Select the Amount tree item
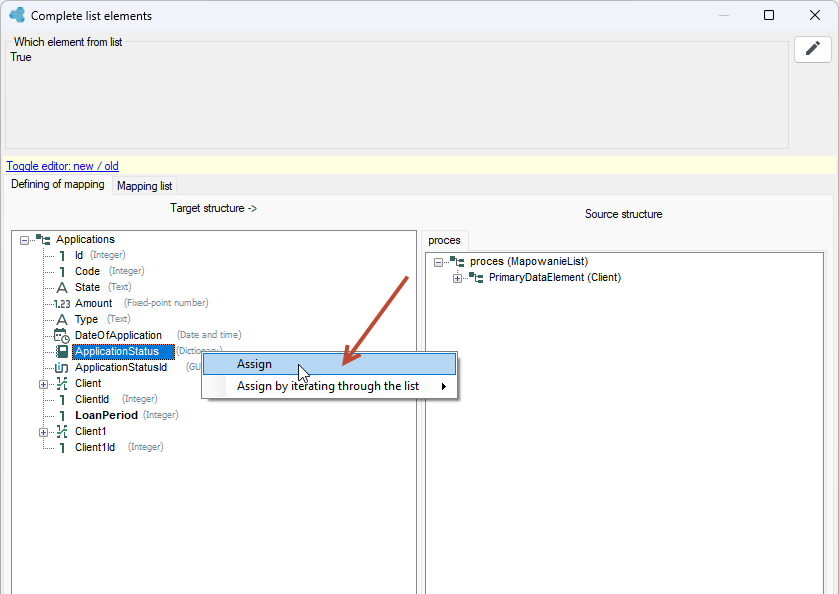The image size is (839, 594). point(94,303)
